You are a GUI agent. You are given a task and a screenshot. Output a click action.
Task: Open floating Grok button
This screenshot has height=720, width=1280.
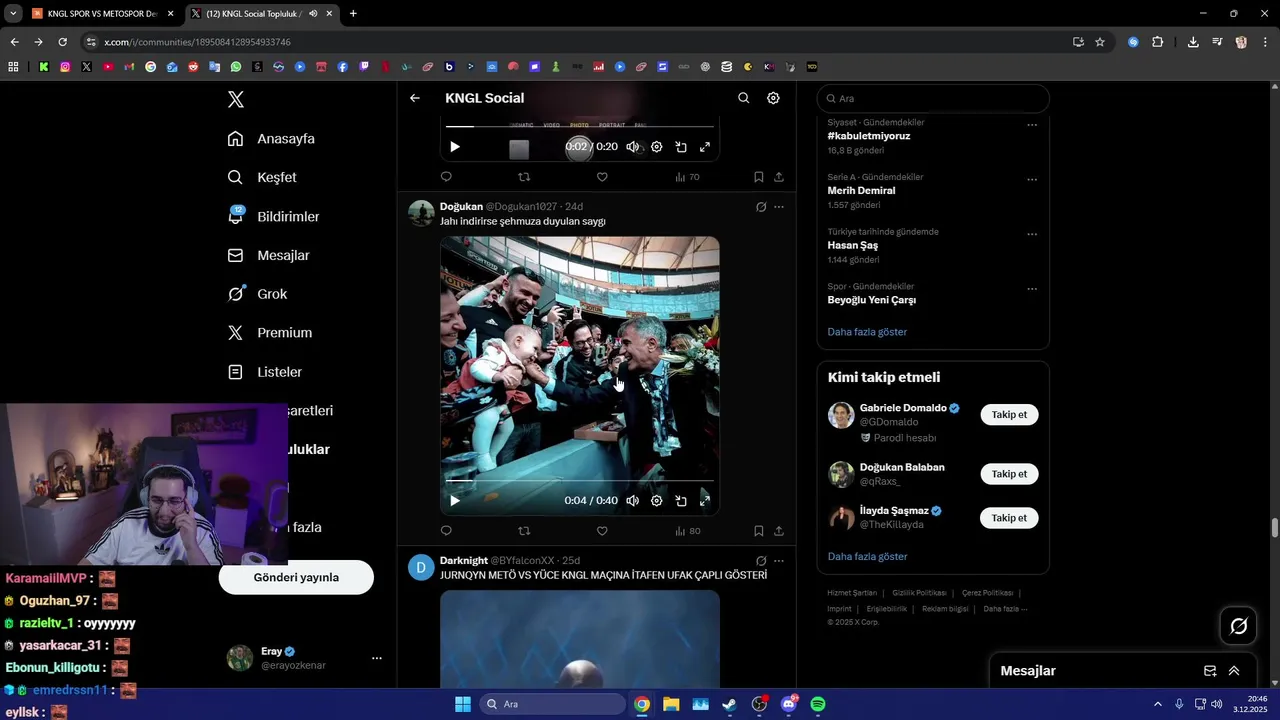pyautogui.click(x=1239, y=626)
